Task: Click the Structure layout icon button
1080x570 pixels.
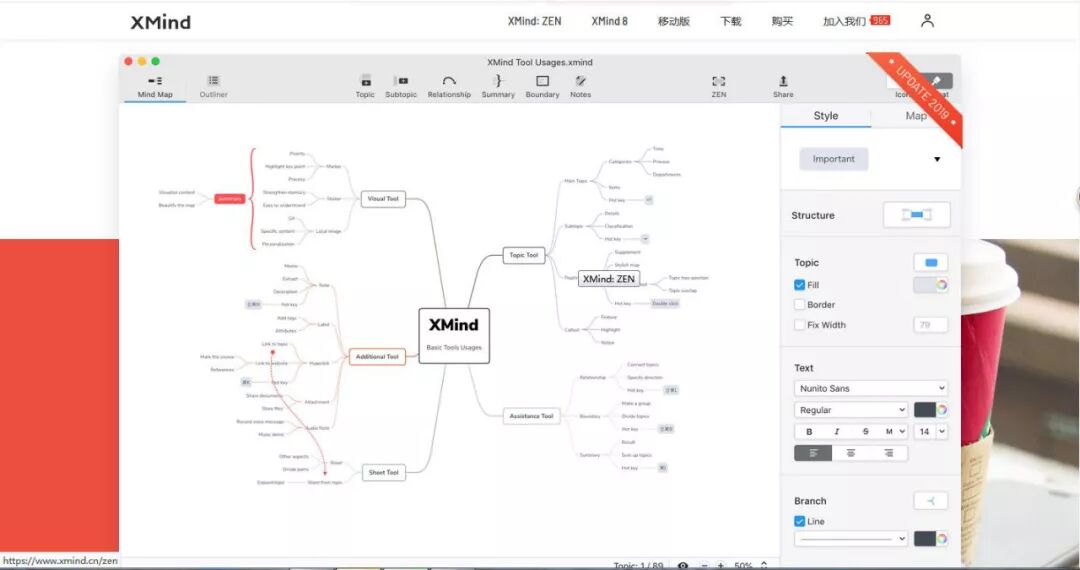Action: pos(917,215)
